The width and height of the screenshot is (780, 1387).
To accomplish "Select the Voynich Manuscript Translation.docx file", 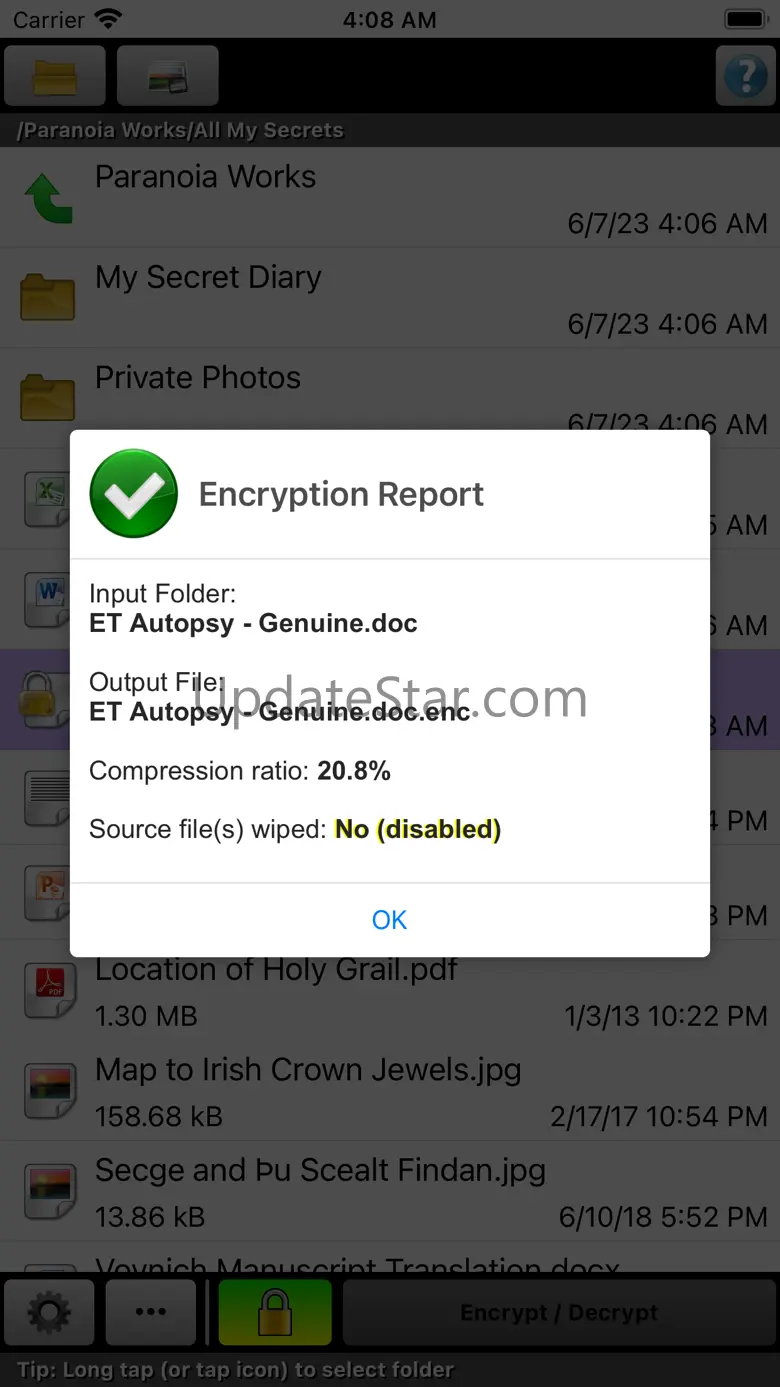I will coord(357,1262).
